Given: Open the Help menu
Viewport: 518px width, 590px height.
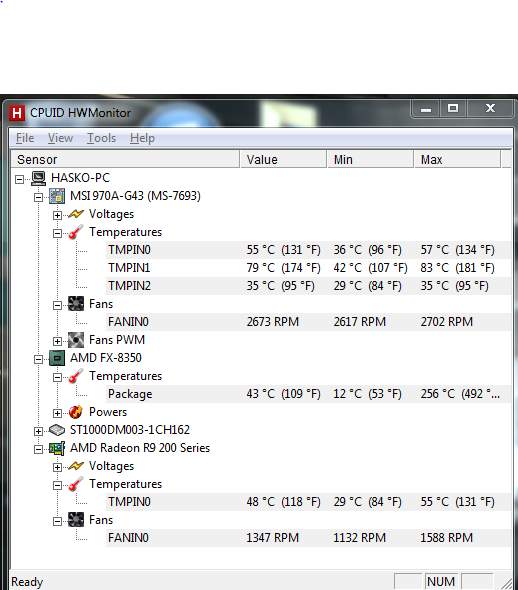Looking at the screenshot, I should 142,138.
